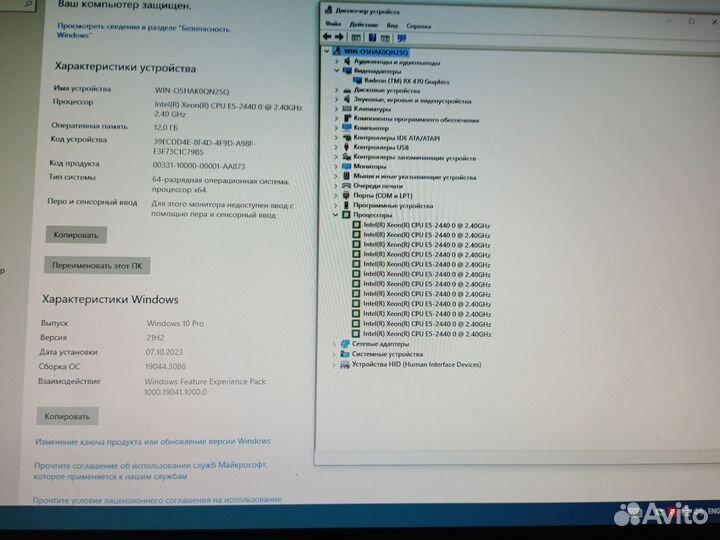This screenshot has width=720, height=540.
Task: Open the Справка menu in Device Manager
Action: pyautogui.click(x=419, y=26)
